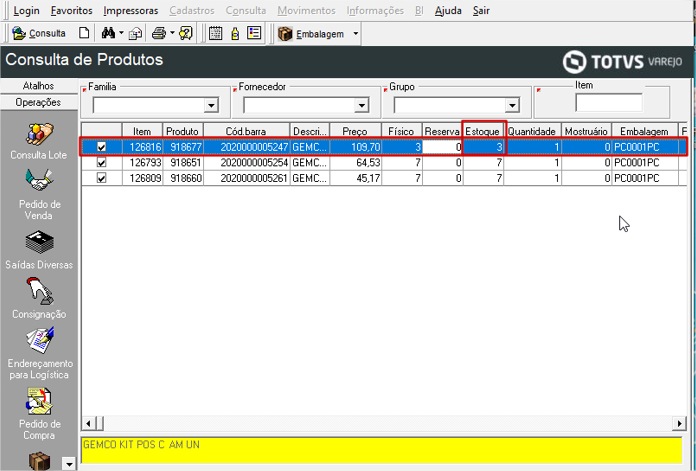Open the Favoritos menu

click(71, 11)
